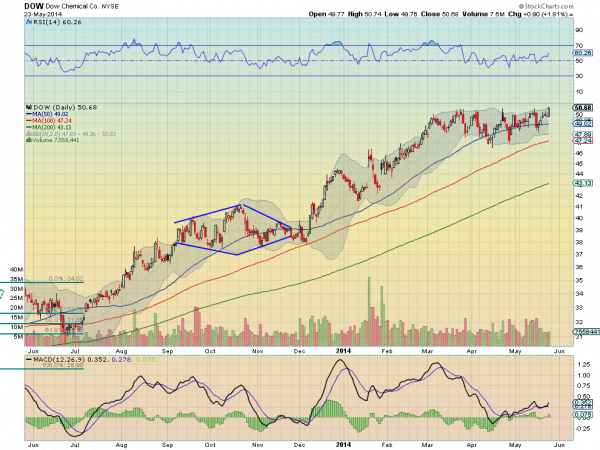Click the Dec label under price chart

pyautogui.click(x=299, y=351)
